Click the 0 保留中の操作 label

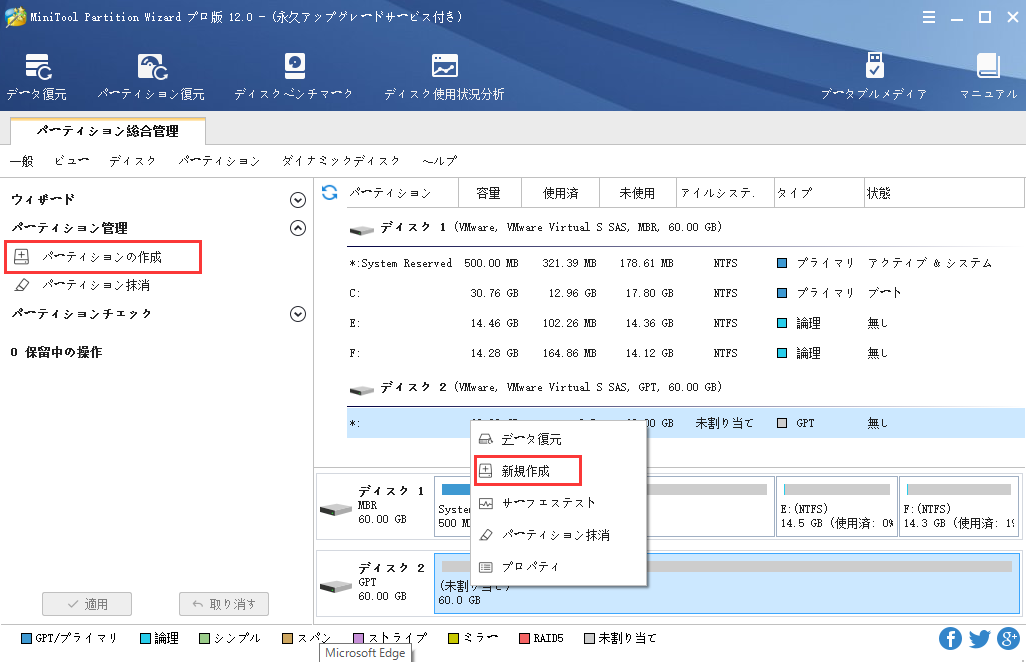click(x=56, y=353)
